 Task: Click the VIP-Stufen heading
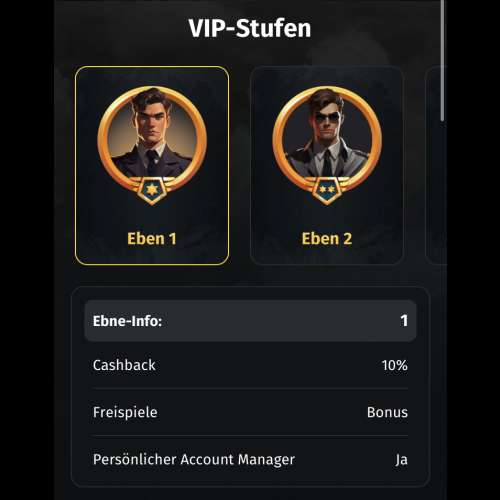[250, 28]
